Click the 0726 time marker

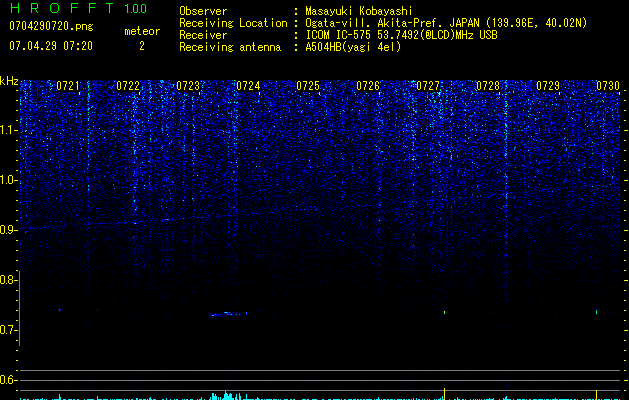368,86
